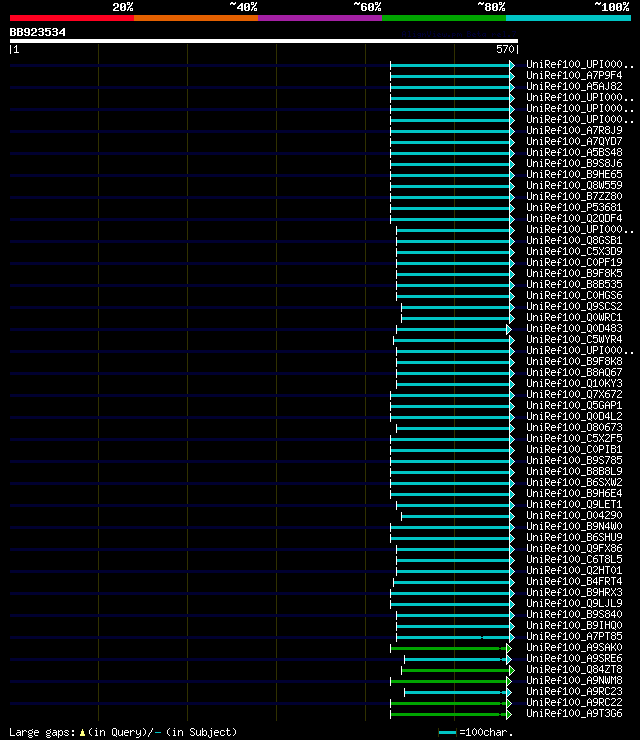
Task: Select the UniRef100_Q8GSB1 label
Action: [574, 241]
